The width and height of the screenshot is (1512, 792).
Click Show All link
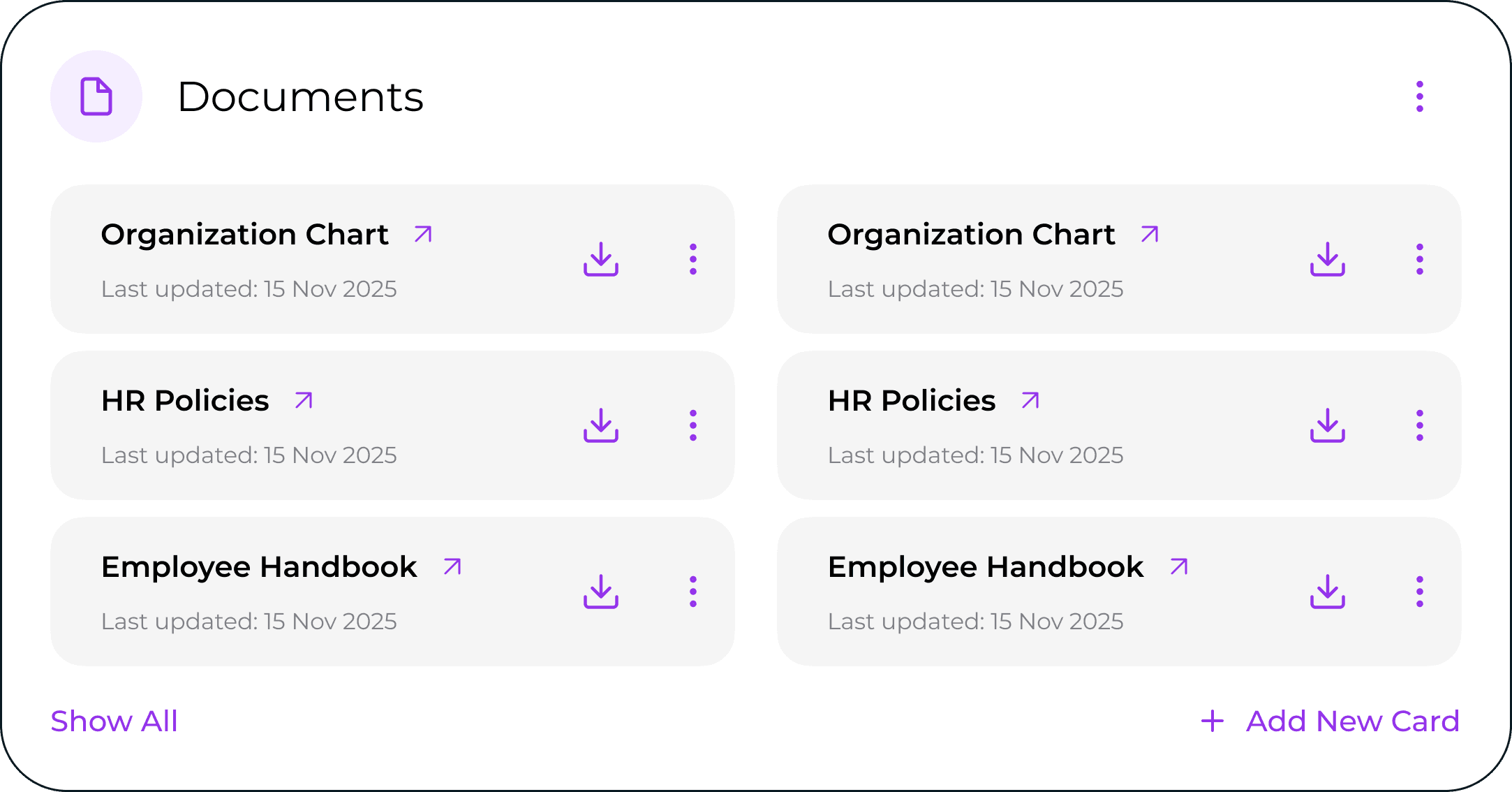click(x=114, y=721)
